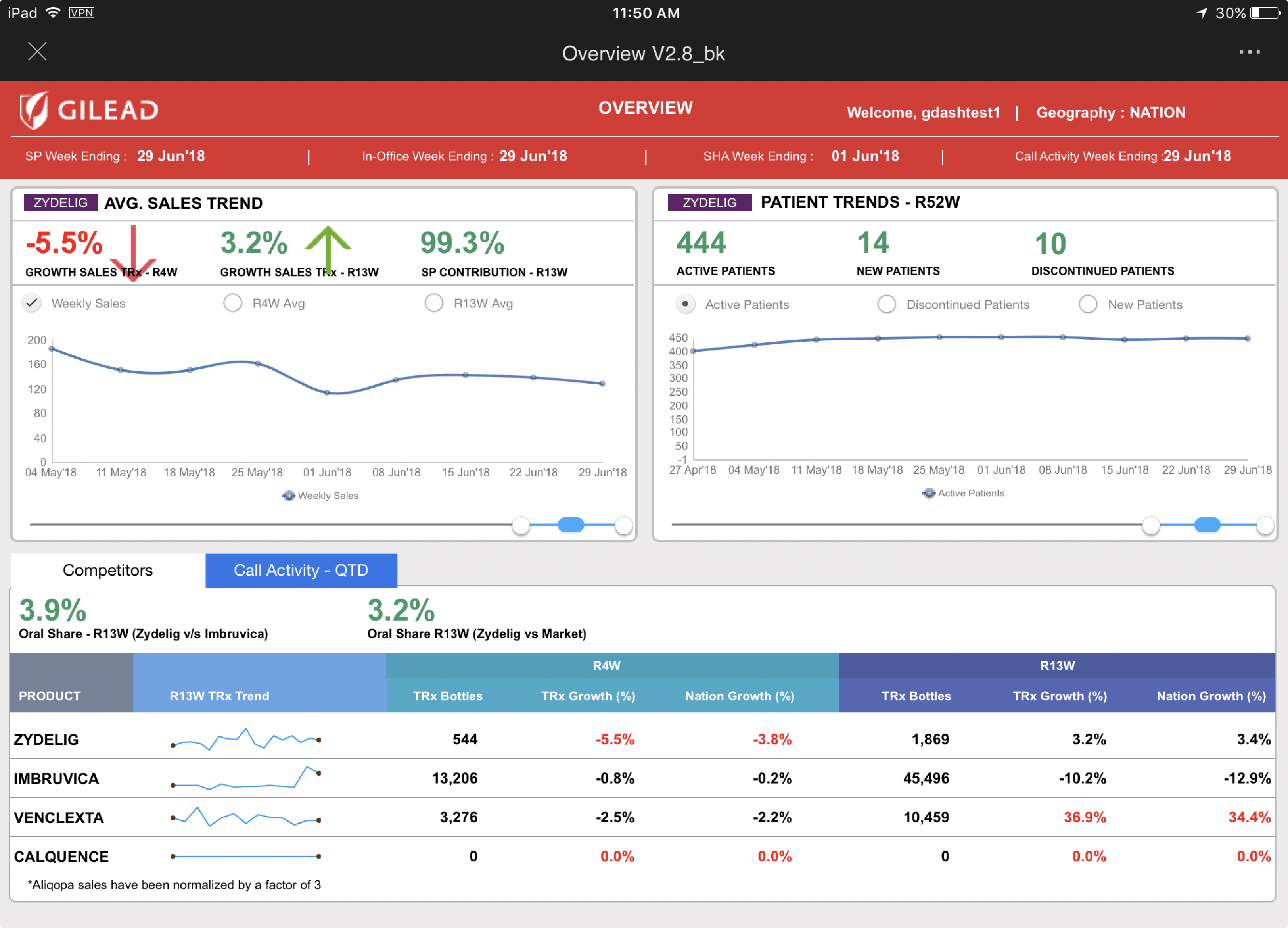Screen dimensions: 1288x928
Task: Click left handle of sales trend range slider
Action: (521, 525)
